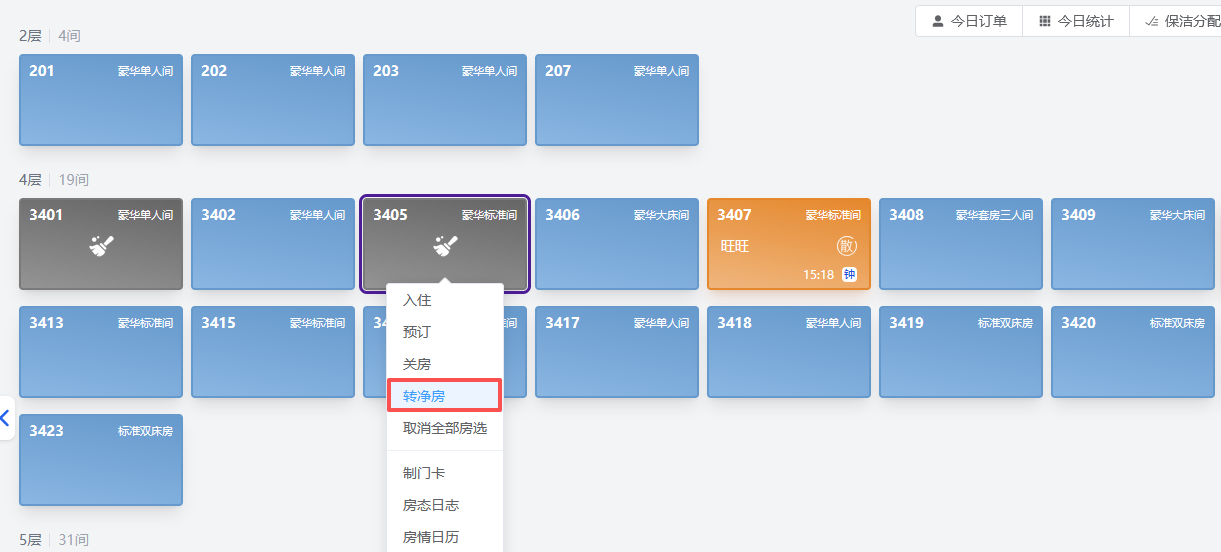
Task: Select room card 202
Action: click(273, 100)
